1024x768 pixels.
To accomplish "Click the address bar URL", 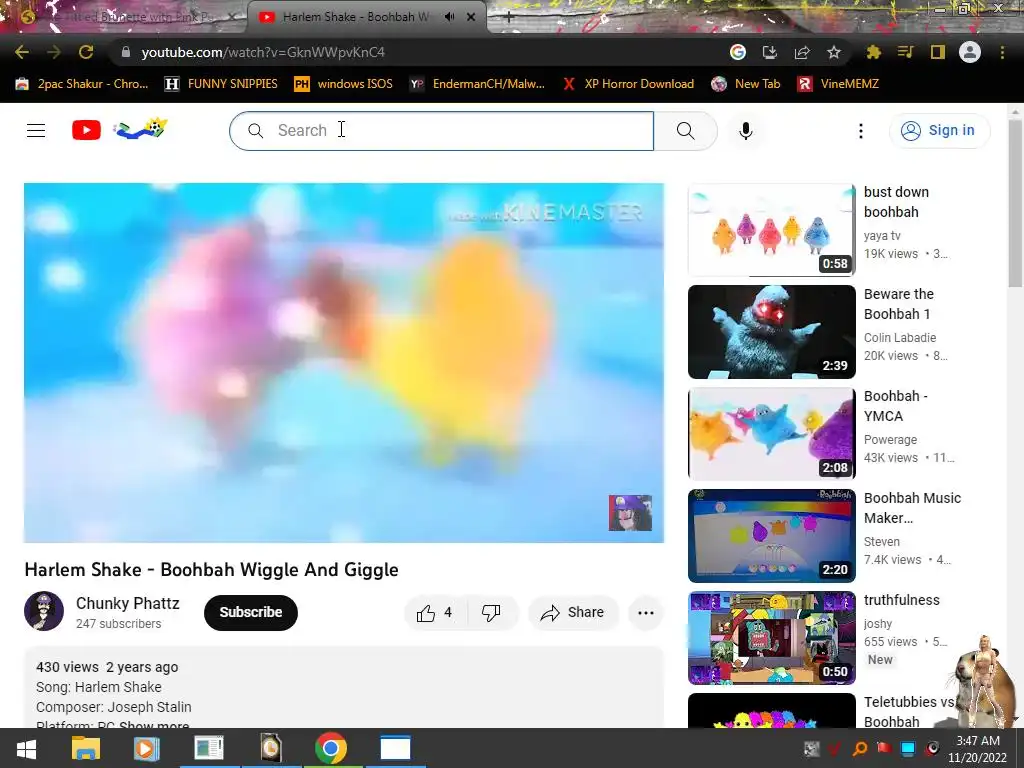I will point(263,52).
